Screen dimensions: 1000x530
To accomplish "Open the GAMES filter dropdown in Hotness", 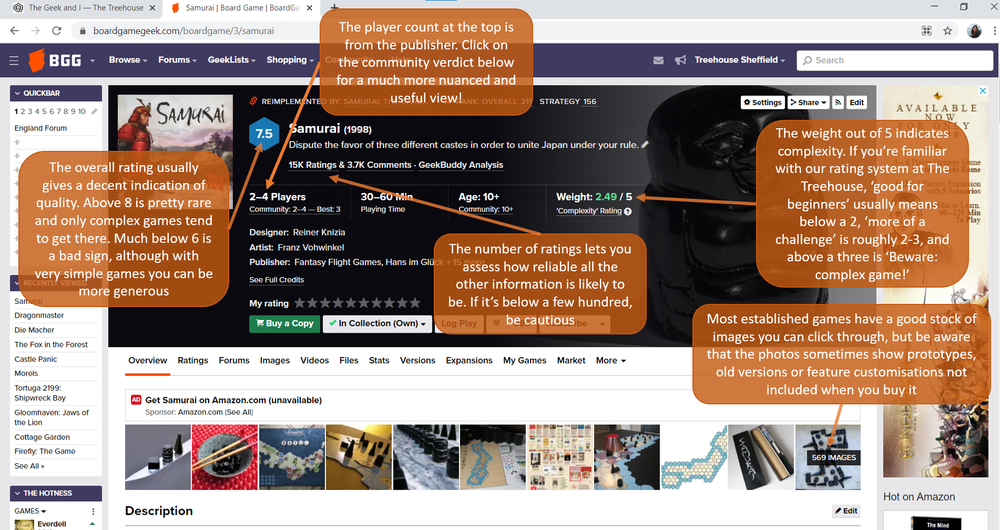I will point(31,511).
